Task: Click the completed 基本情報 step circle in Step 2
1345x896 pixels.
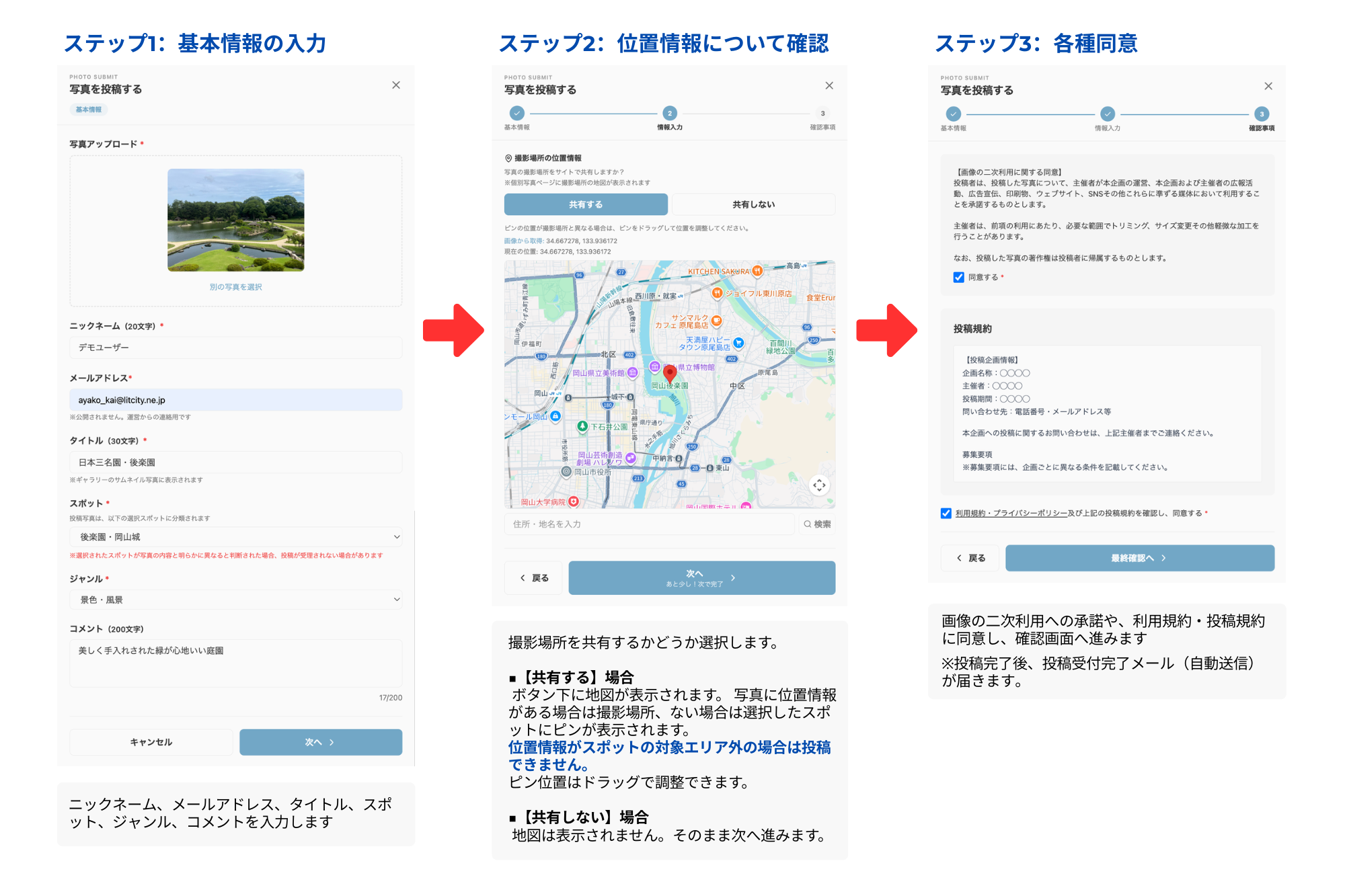Action: tap(516, 113)
